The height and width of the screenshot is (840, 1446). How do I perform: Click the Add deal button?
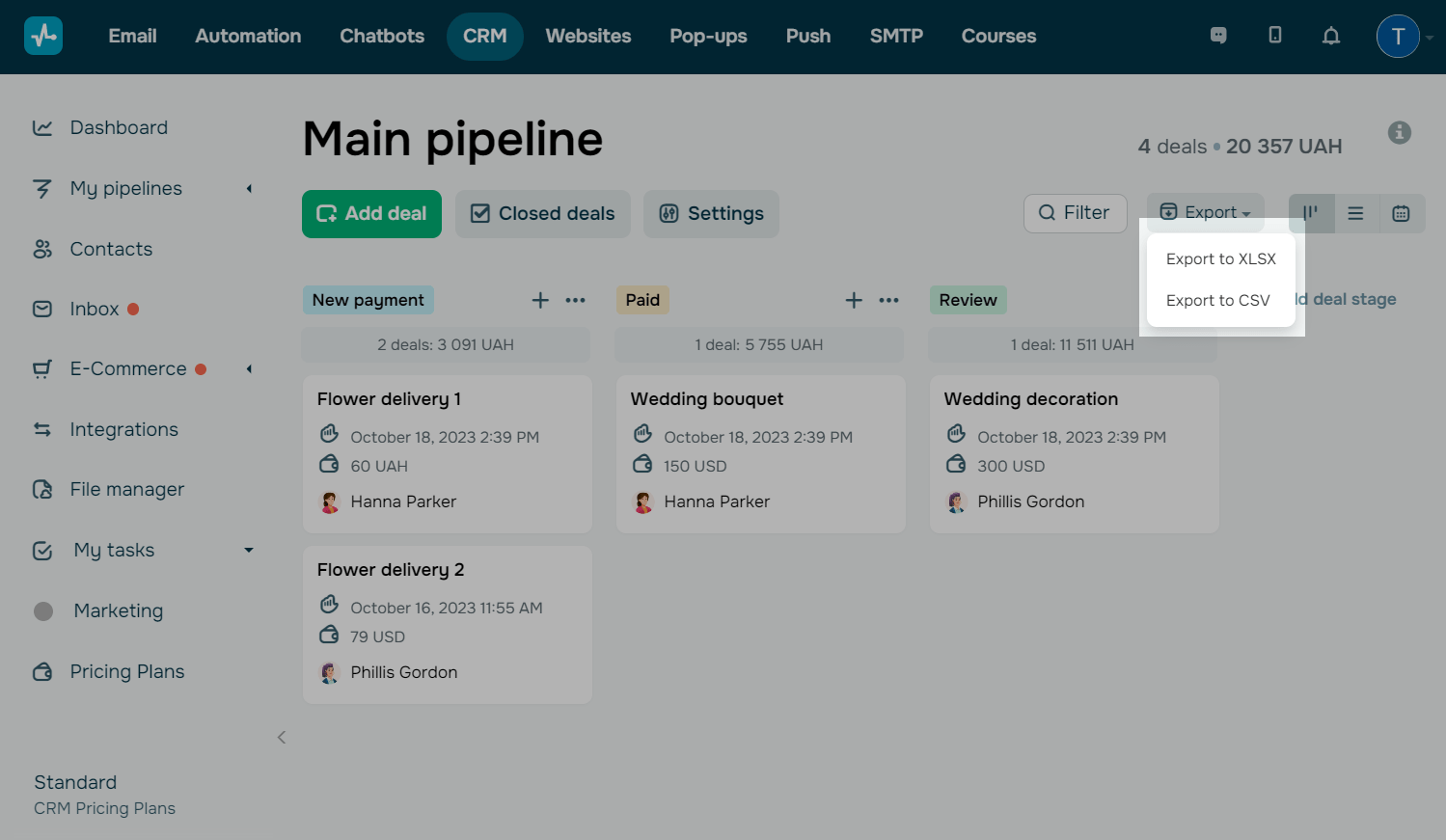point(371,213)
